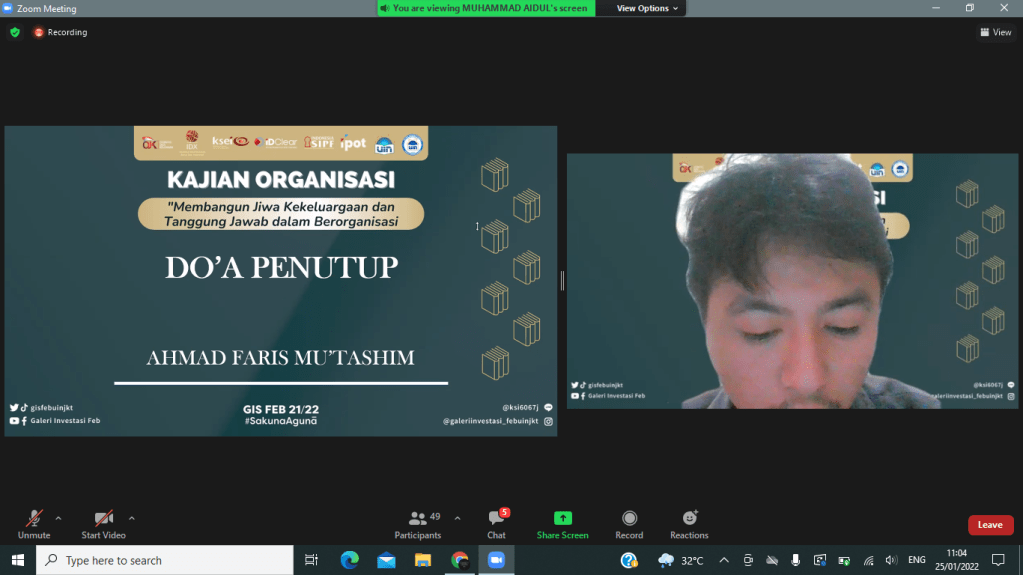
Task: Open Google Chrome from the taskbar
Action: pos(459,560)
